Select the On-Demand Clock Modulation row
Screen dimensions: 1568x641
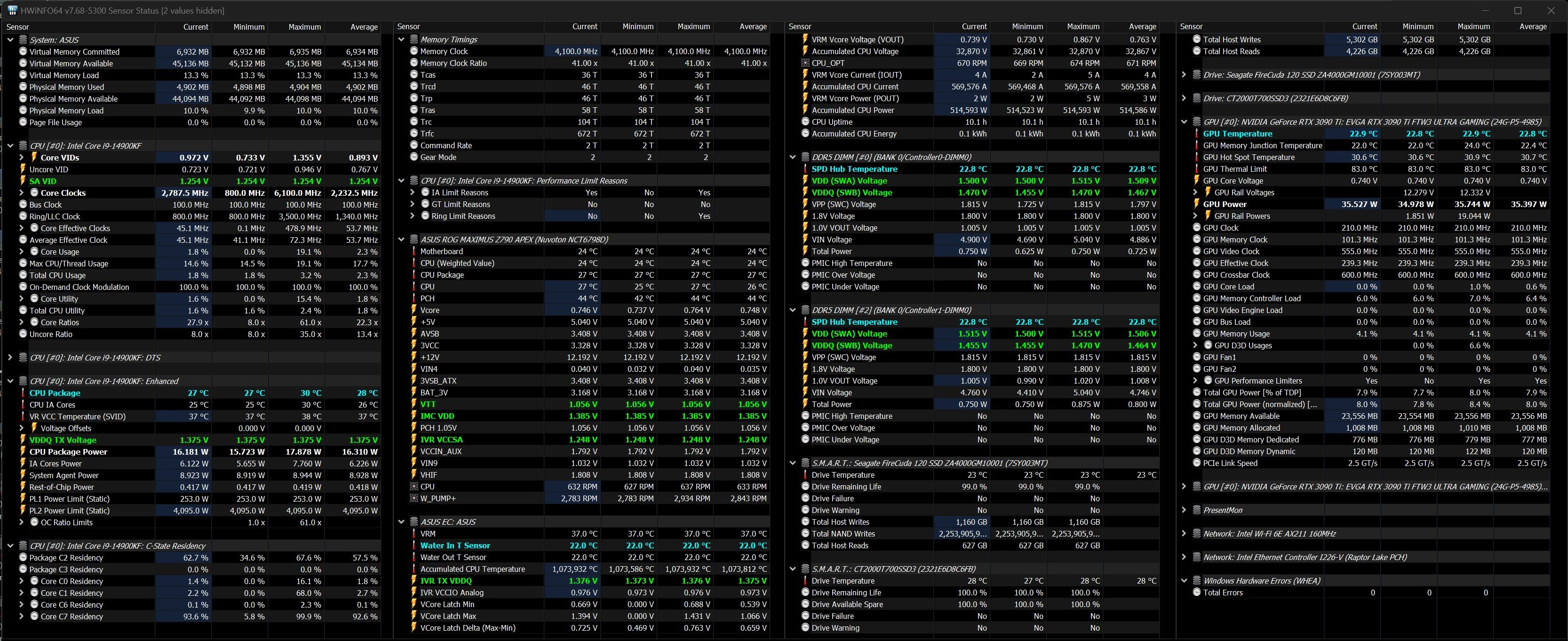coord(192,287)
